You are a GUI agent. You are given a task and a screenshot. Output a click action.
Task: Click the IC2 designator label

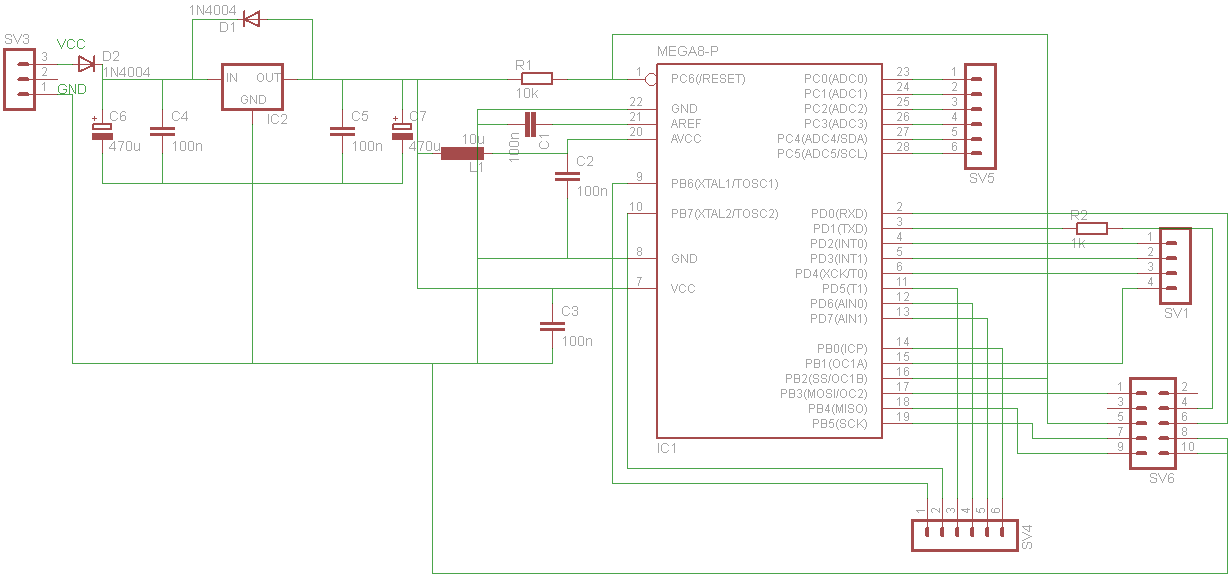click(277, 119)
